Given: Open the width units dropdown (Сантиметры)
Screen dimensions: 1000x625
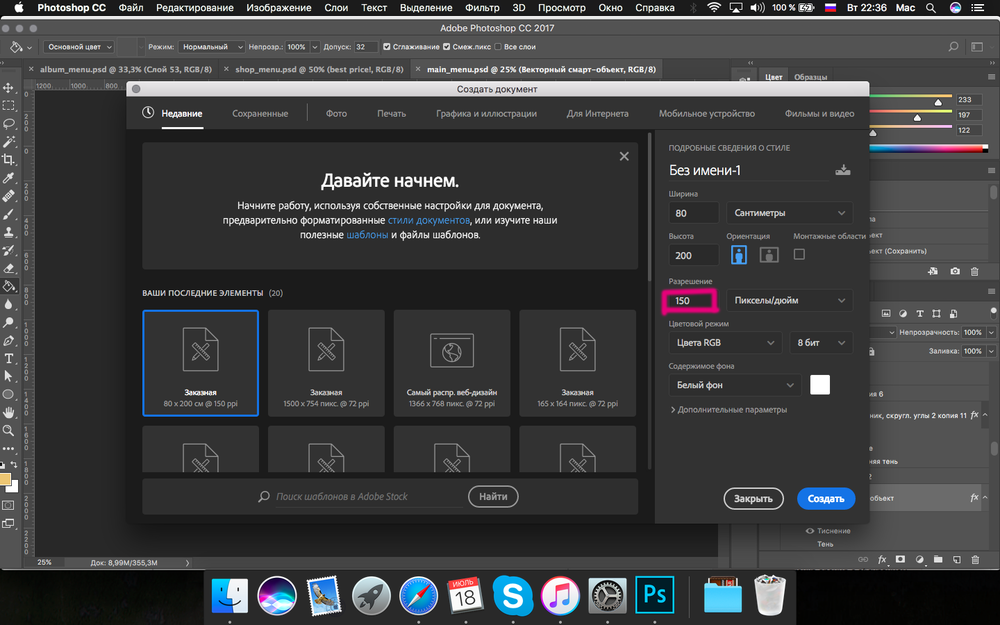Looking at the screenshot, I should [790, 213].
